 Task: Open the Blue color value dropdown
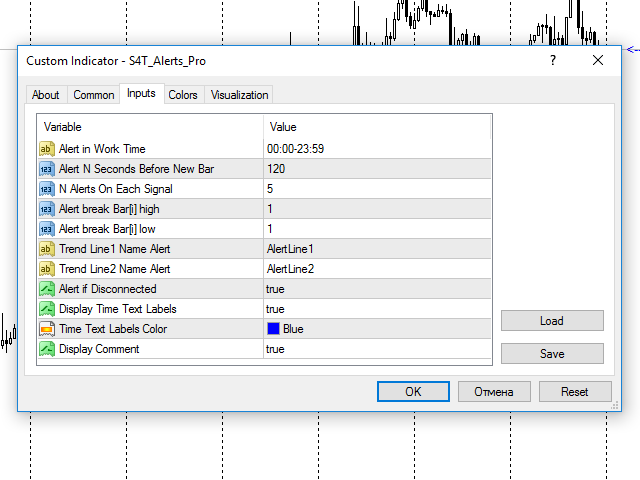point(377,329)
